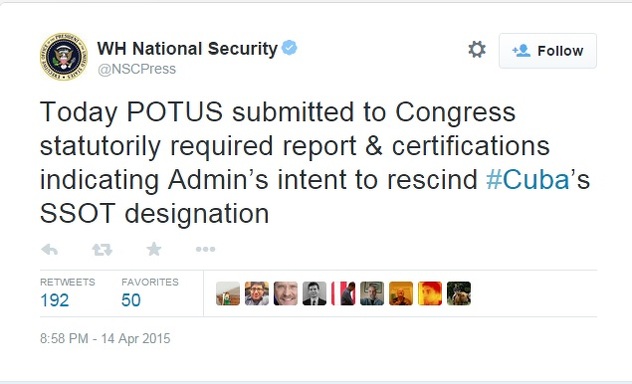Click the blue verified badge
The height and width of the screenshot is (384, 632).
tap(289, 48)
